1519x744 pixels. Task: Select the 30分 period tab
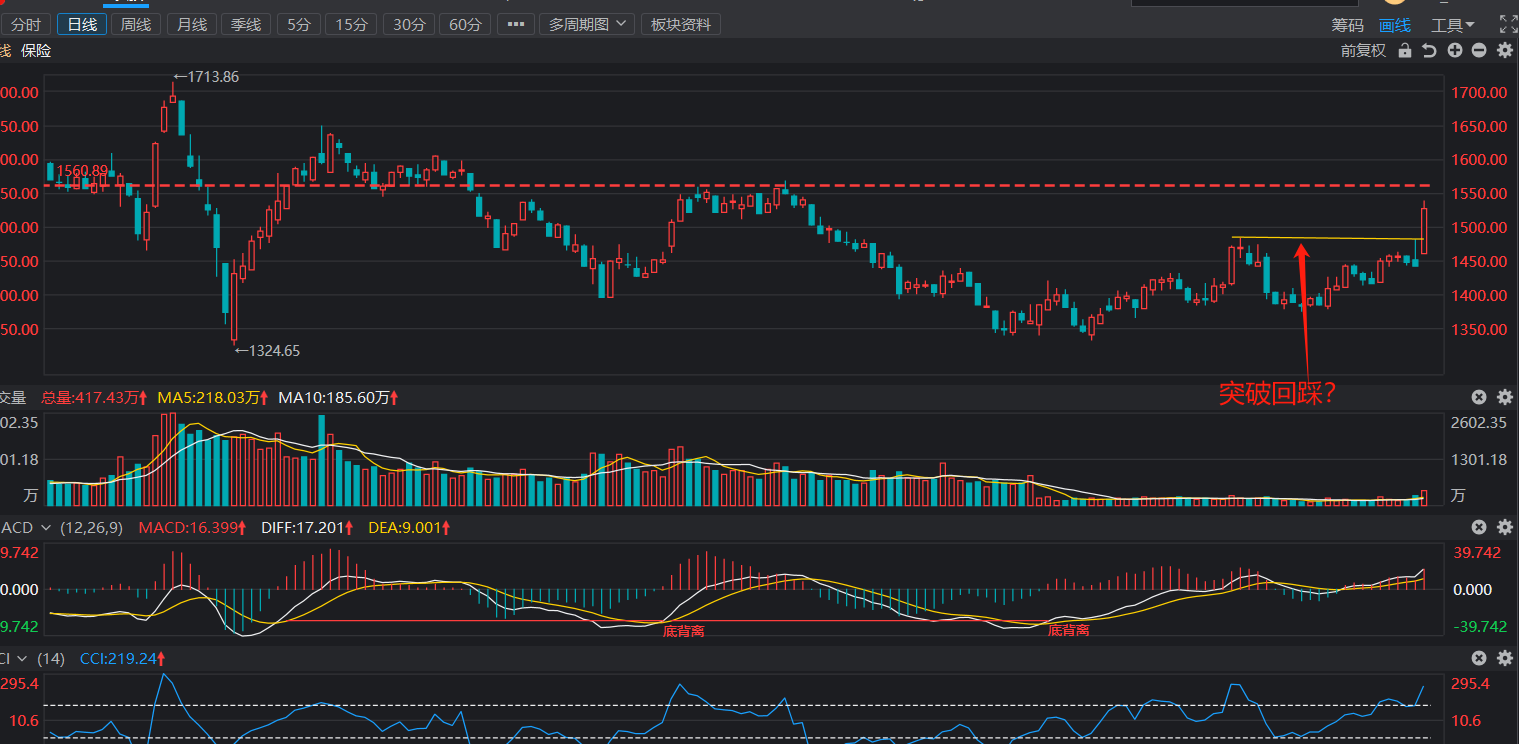click(x=409, y=24)
